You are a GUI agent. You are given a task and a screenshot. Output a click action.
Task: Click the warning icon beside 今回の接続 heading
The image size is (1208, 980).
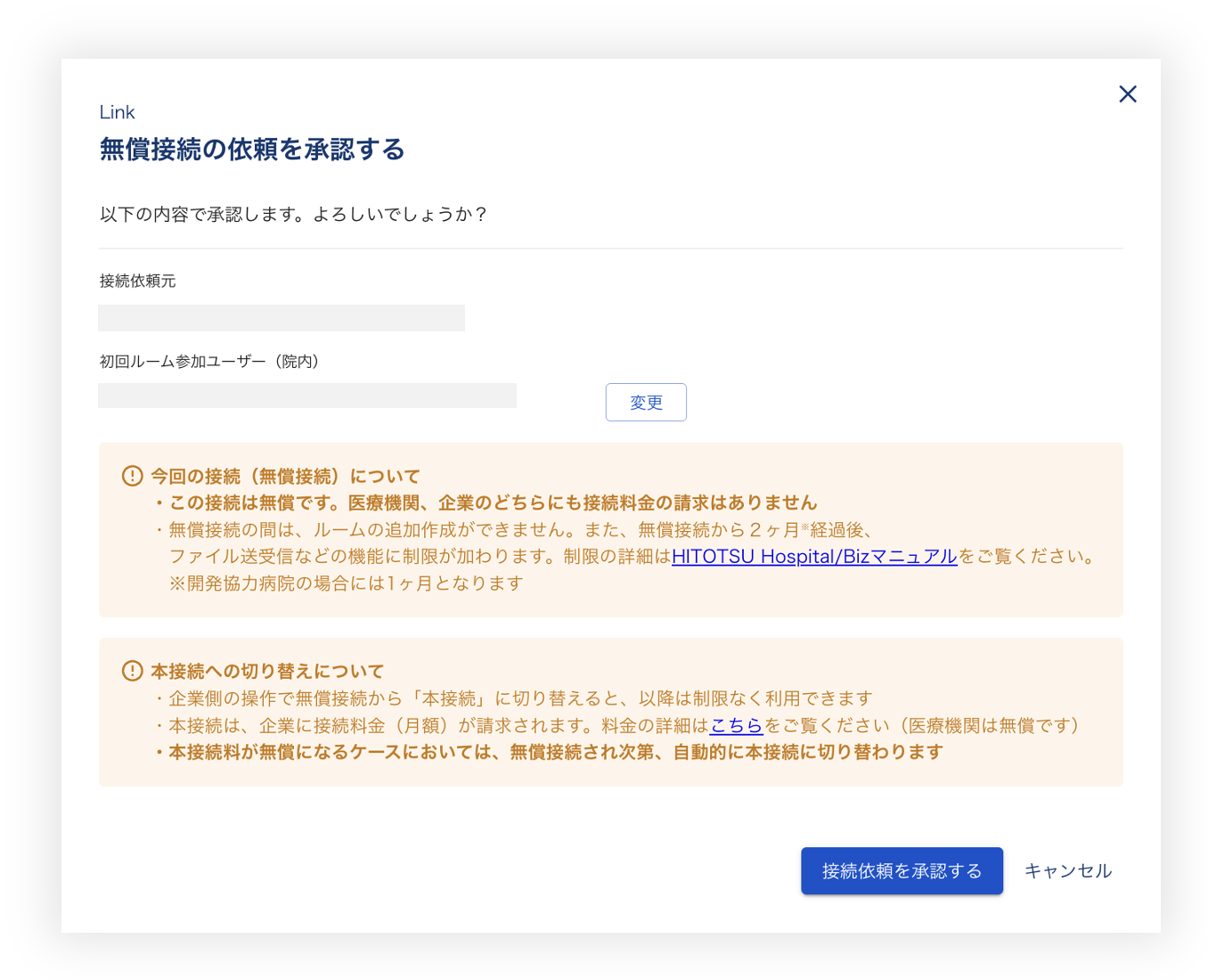(132, 476)
